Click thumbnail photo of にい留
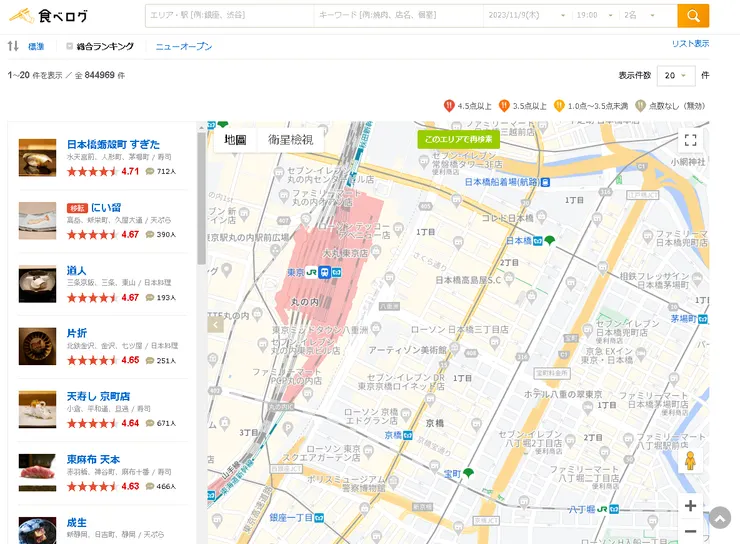 (37, 221)
